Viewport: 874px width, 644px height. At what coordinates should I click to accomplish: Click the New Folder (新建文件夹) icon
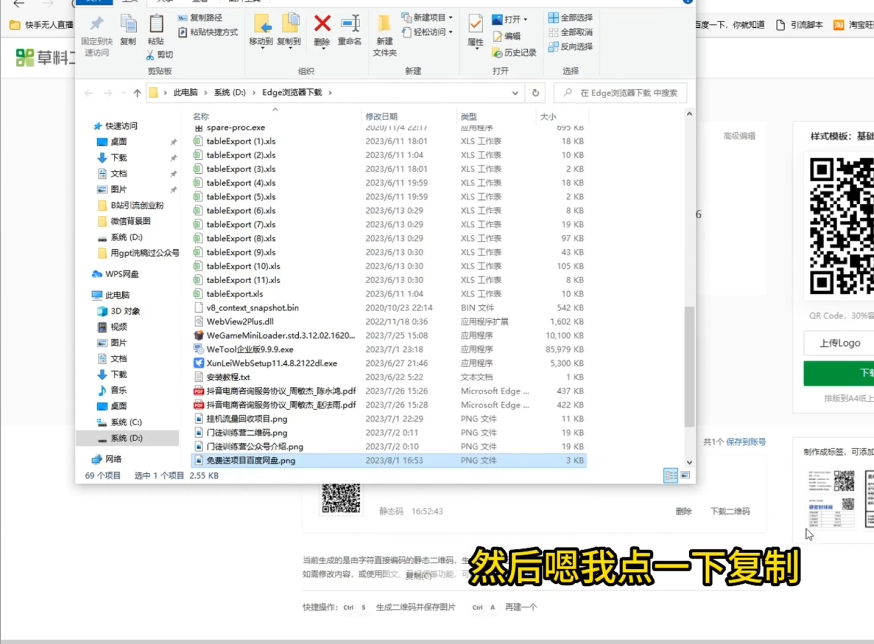[x=385, y=29]
